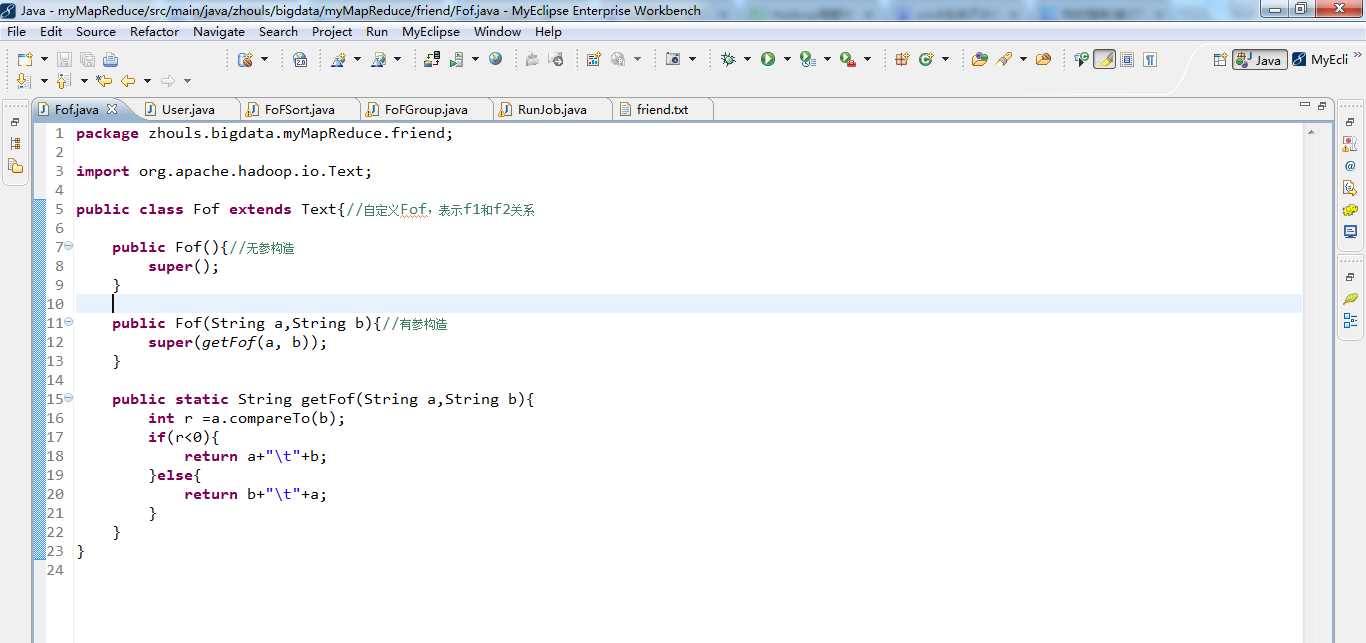Click the New file wizard icon

coord(25,59)
